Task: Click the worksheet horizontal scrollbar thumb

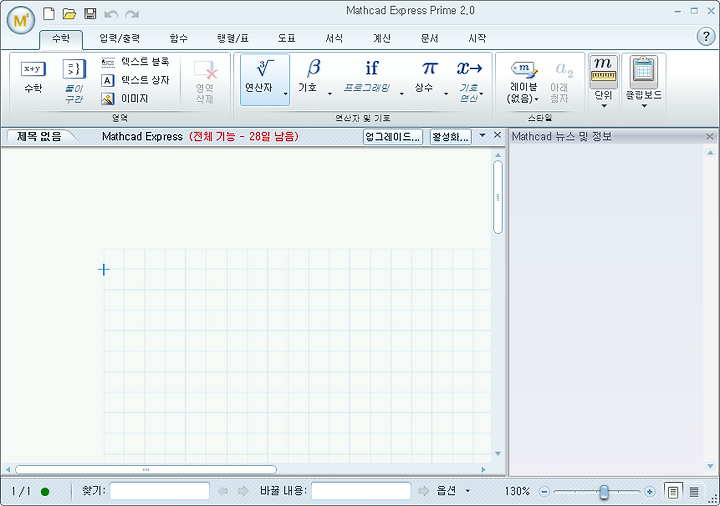Action: click(x=146, y=469)
